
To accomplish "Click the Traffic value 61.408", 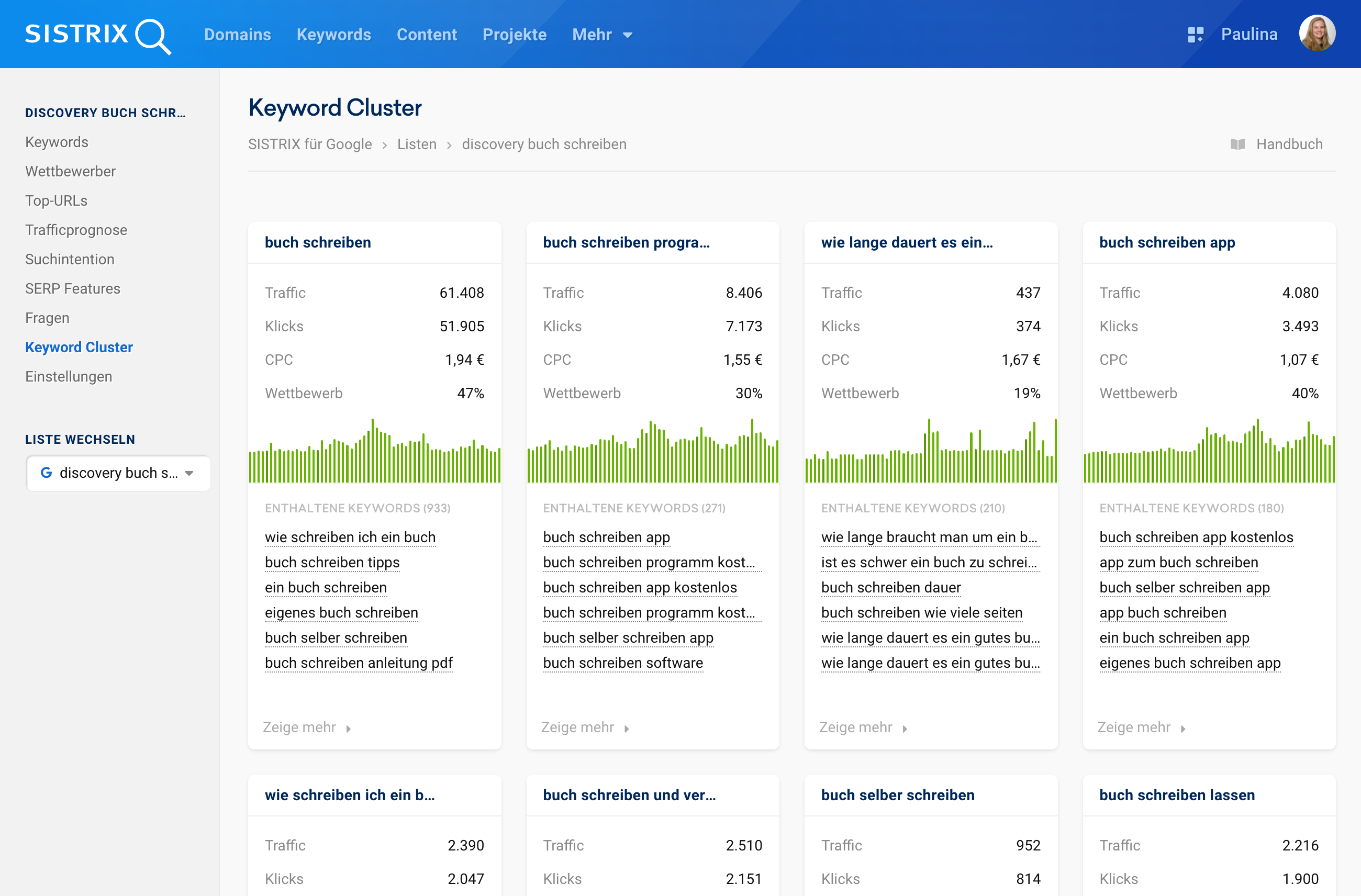I will click(462, 293).
